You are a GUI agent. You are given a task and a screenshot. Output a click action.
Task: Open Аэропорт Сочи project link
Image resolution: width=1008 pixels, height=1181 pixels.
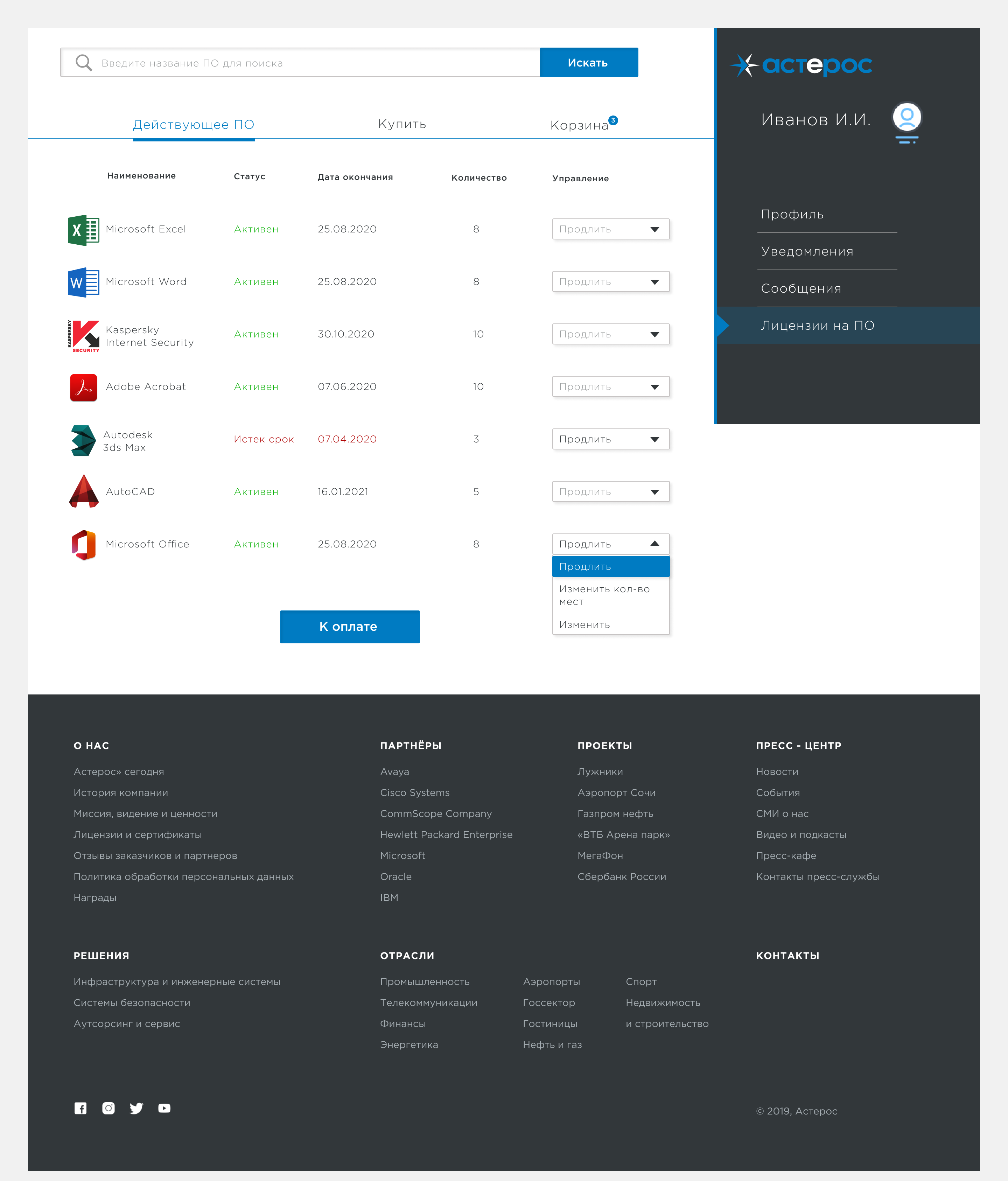coord(617,793)
